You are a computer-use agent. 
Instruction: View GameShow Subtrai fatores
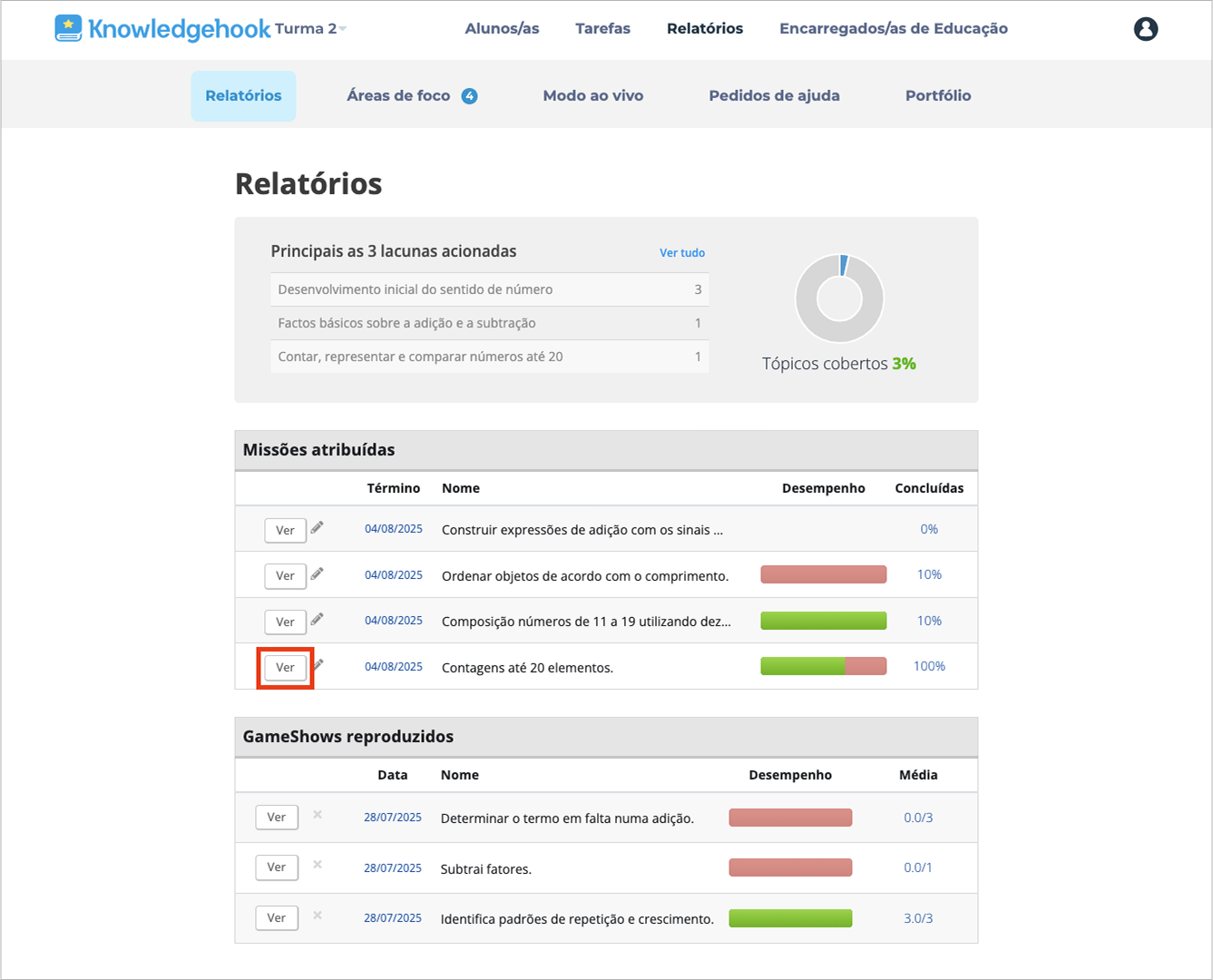[x=276, y=867]
